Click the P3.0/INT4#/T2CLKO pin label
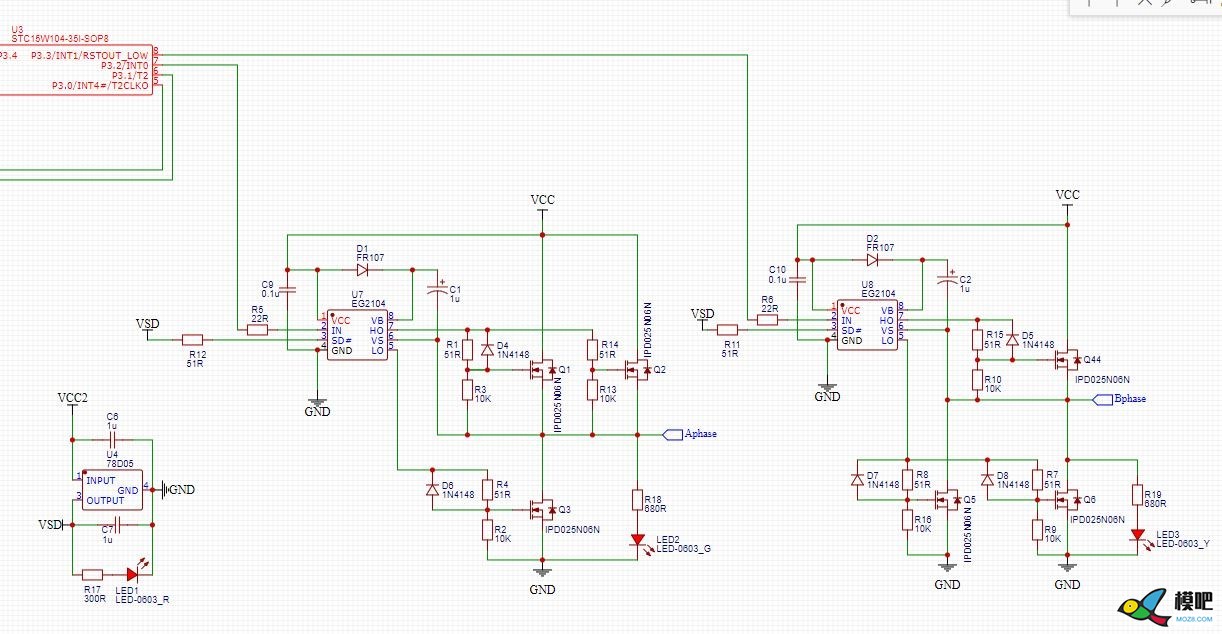 point(100,87)
